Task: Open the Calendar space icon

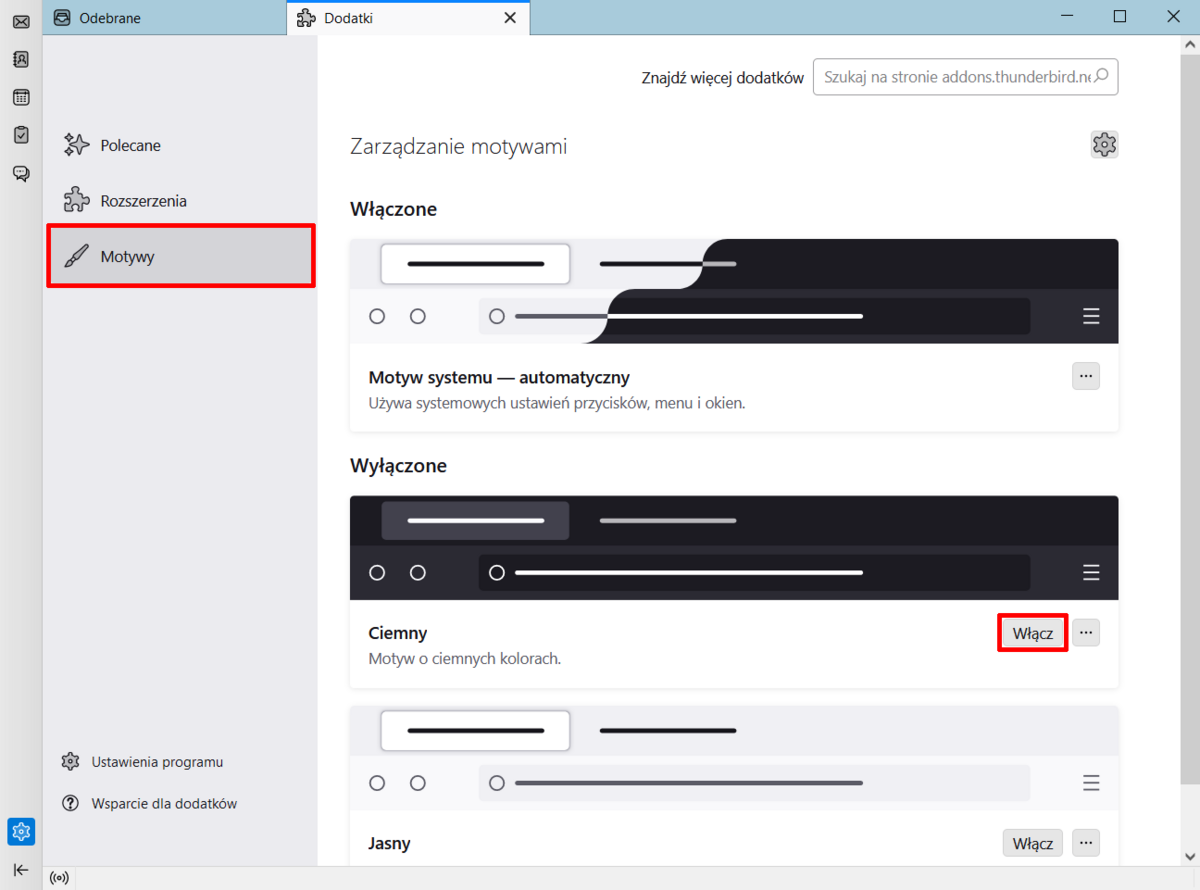Action: [x=21, y=97]
